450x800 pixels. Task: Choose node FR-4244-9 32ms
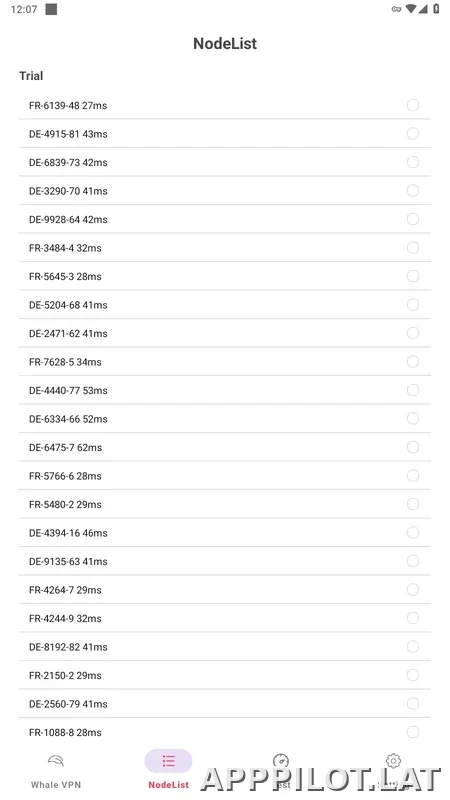(225, 618)
